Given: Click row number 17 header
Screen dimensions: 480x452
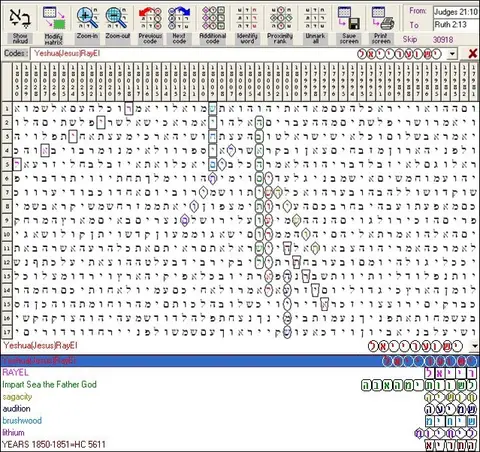Looking at the screenshot, I should tap(7, 332).
